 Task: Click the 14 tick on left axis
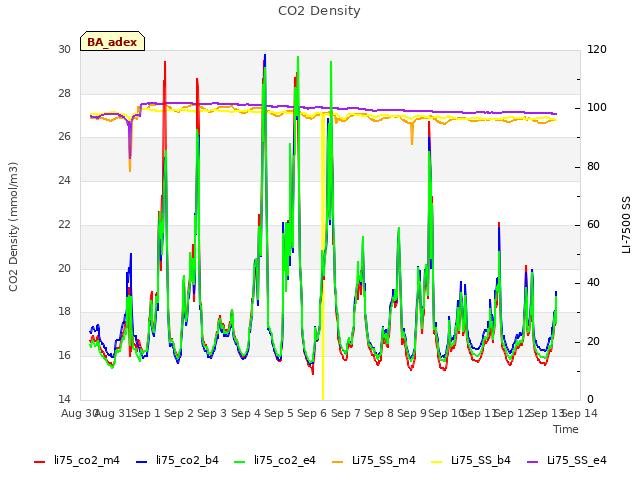pos(64,399)
